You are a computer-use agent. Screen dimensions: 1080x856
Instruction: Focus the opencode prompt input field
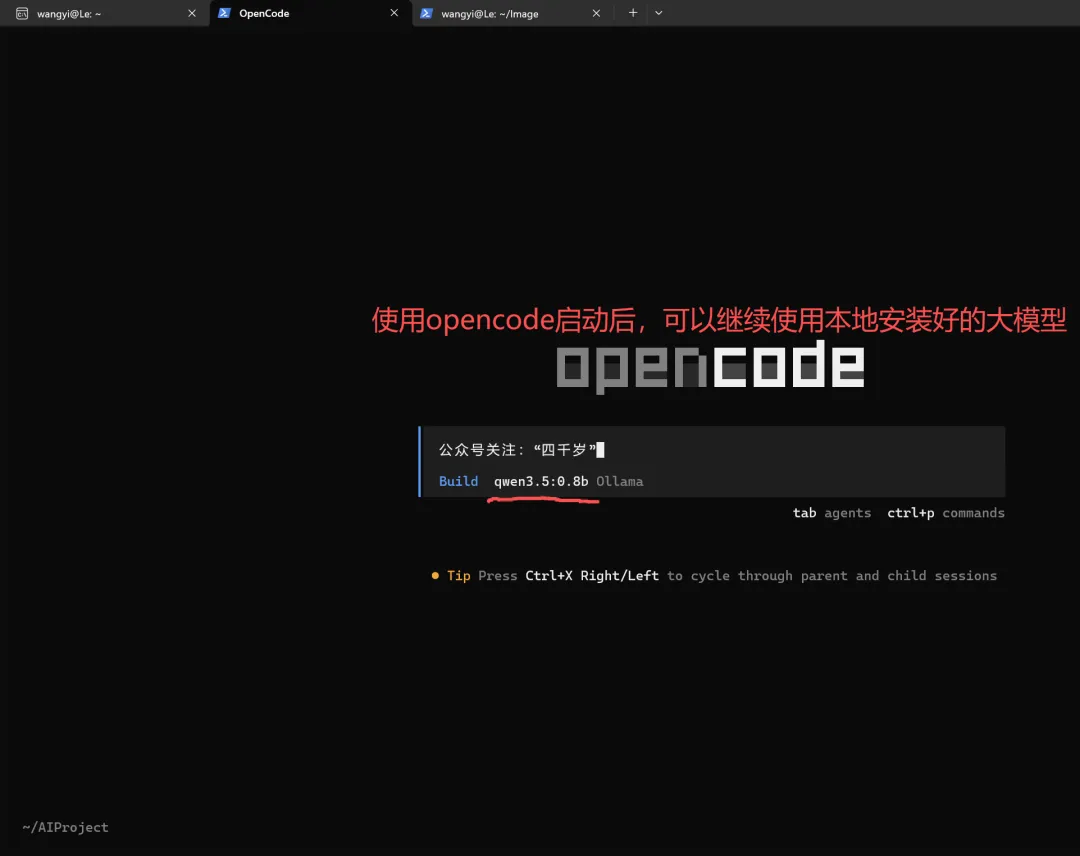click(713, 450)
